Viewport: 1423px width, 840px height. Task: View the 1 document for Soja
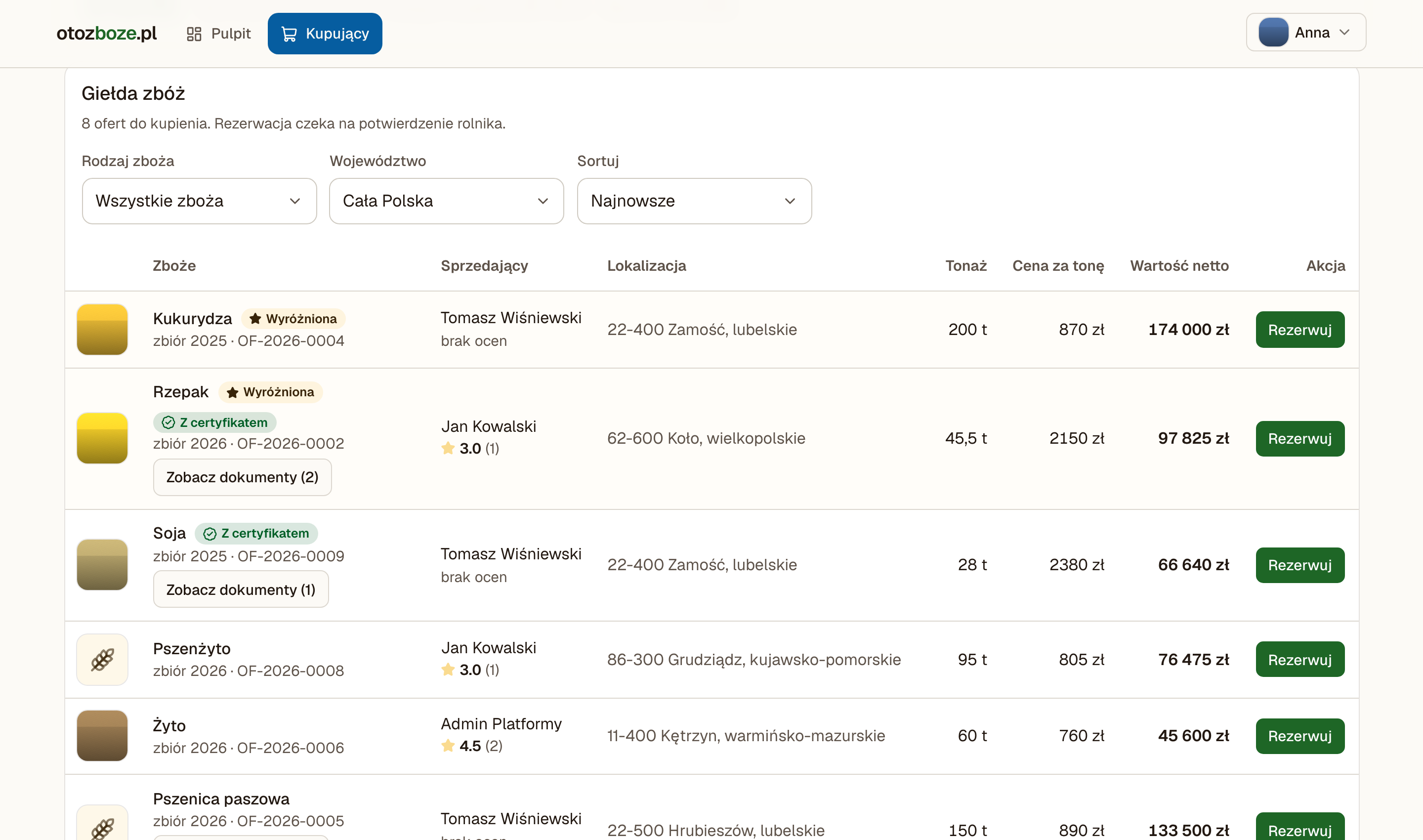click(241, 590)
